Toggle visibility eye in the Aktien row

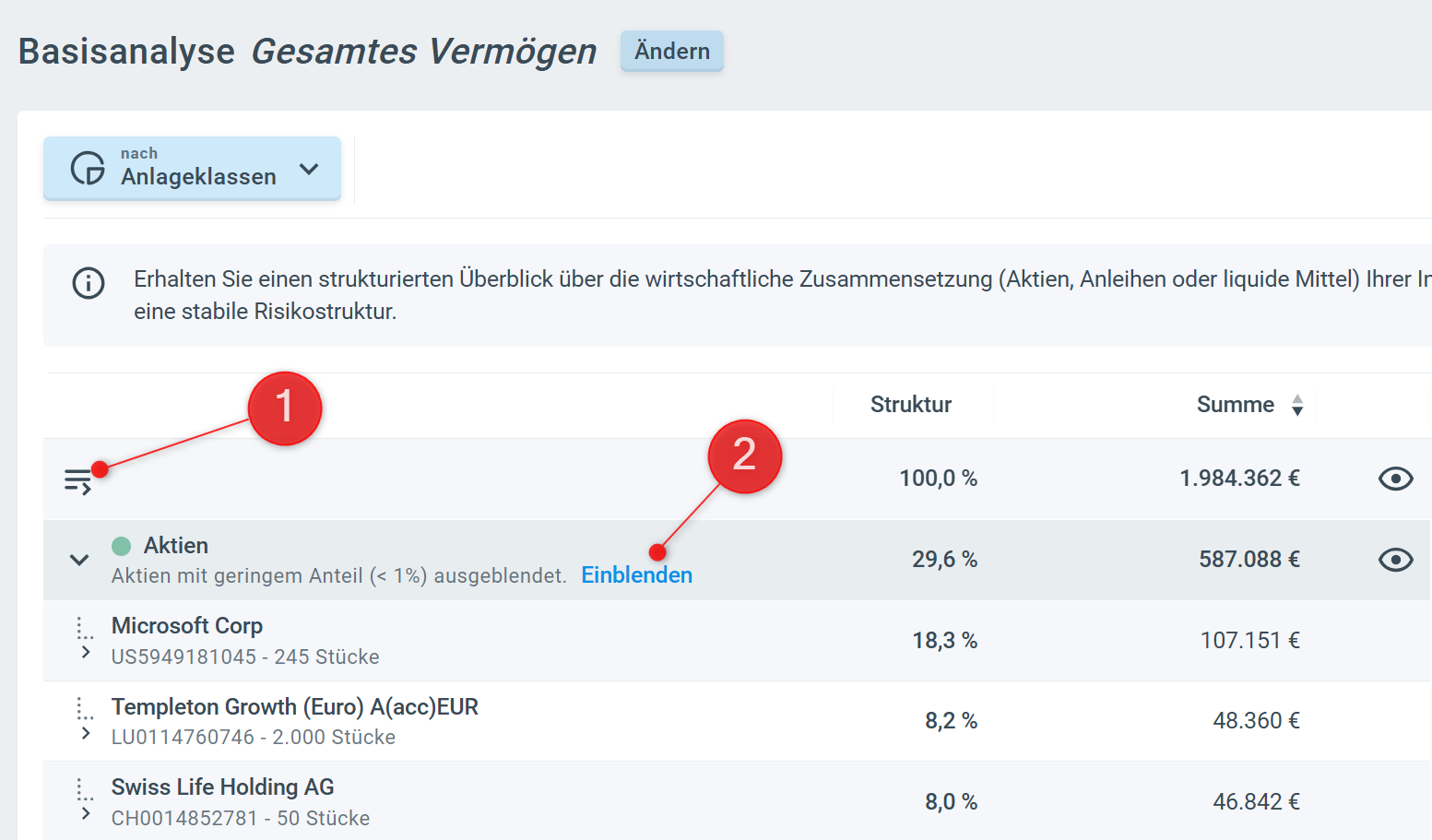(x=1395, y=560)
